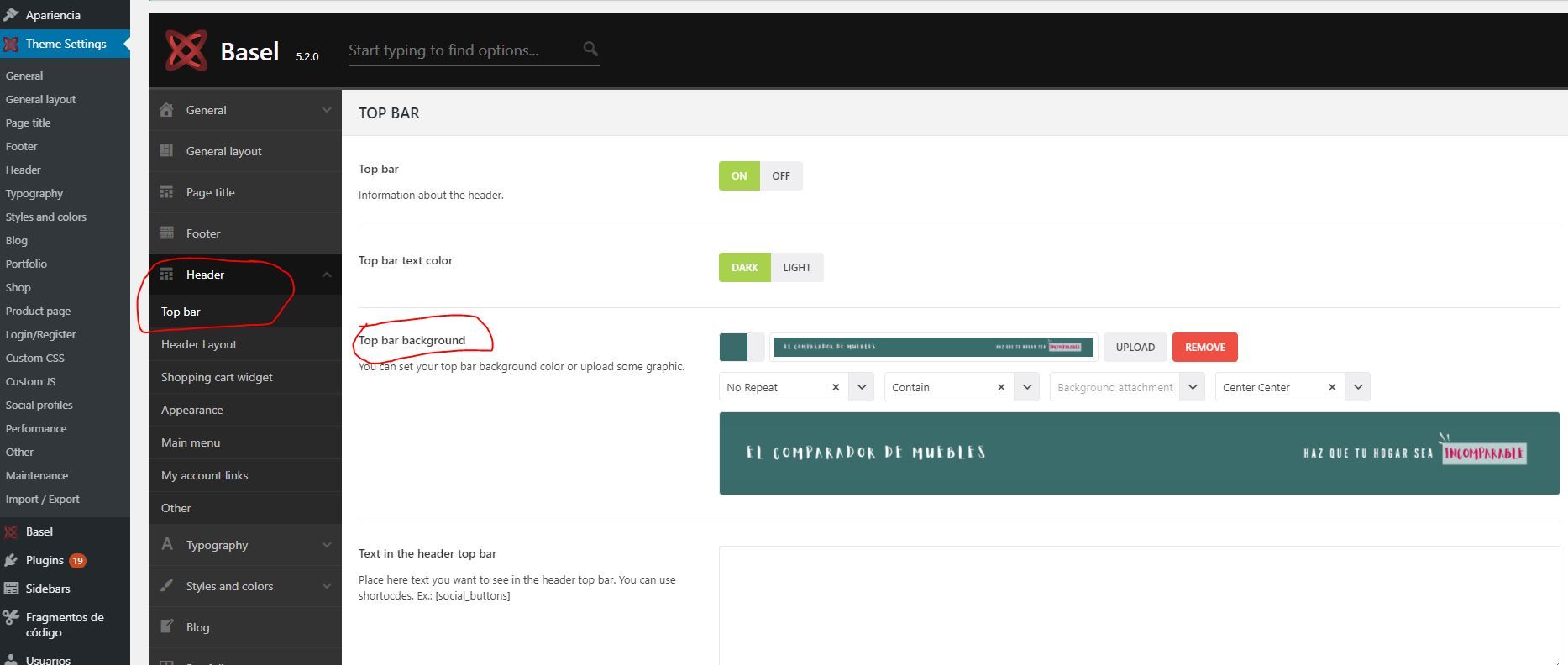Open Performance in WP sidebar
The height and width of the screenshot is (665, 1568).
tap(36, 428)
